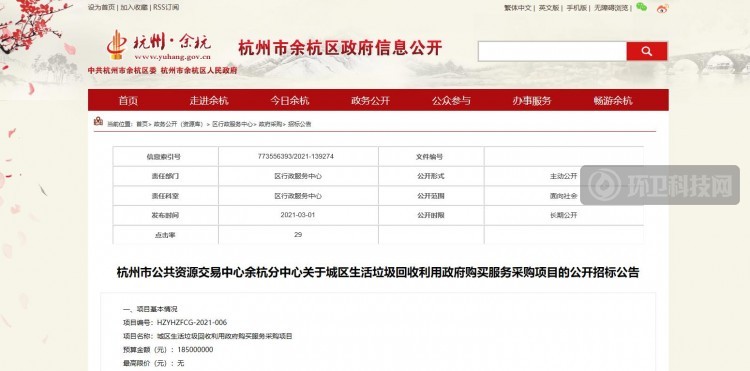
Task: Click the 加入收藏 link
Action: (133, 8)
